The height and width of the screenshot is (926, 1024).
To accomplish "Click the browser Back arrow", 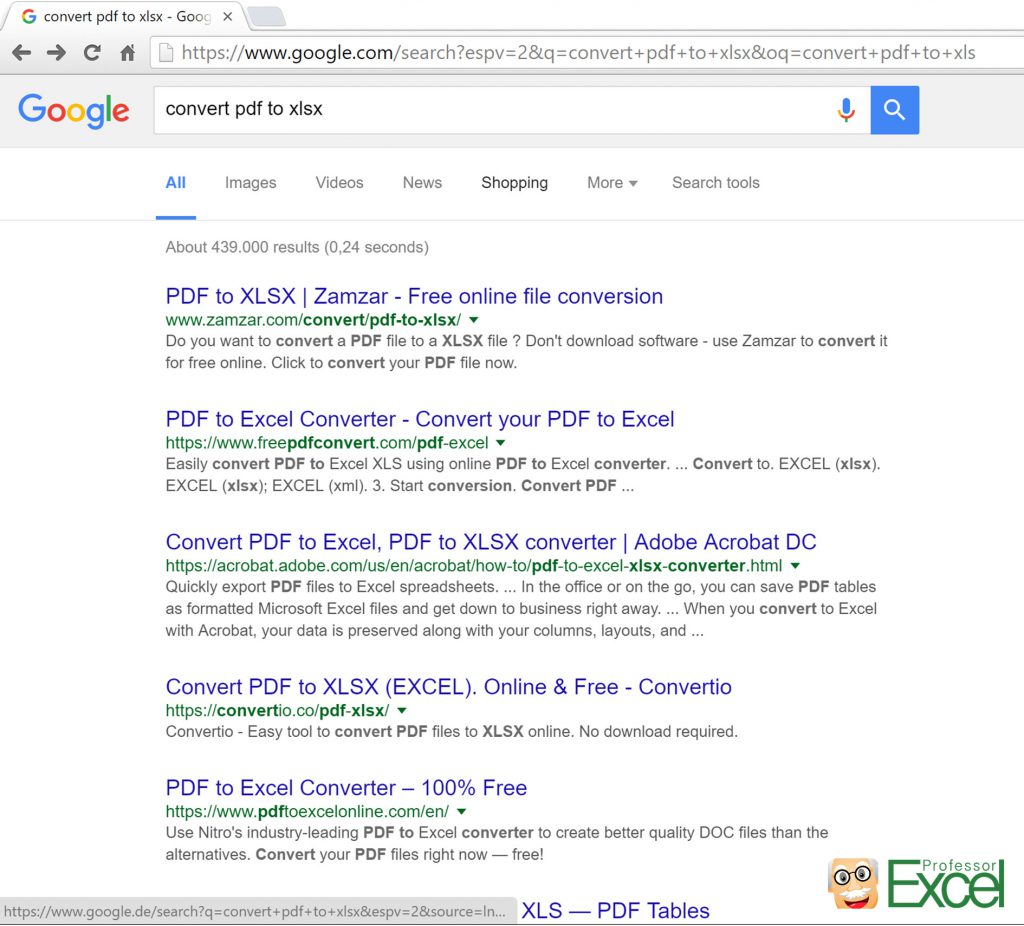I will click(x=22, y=52).
